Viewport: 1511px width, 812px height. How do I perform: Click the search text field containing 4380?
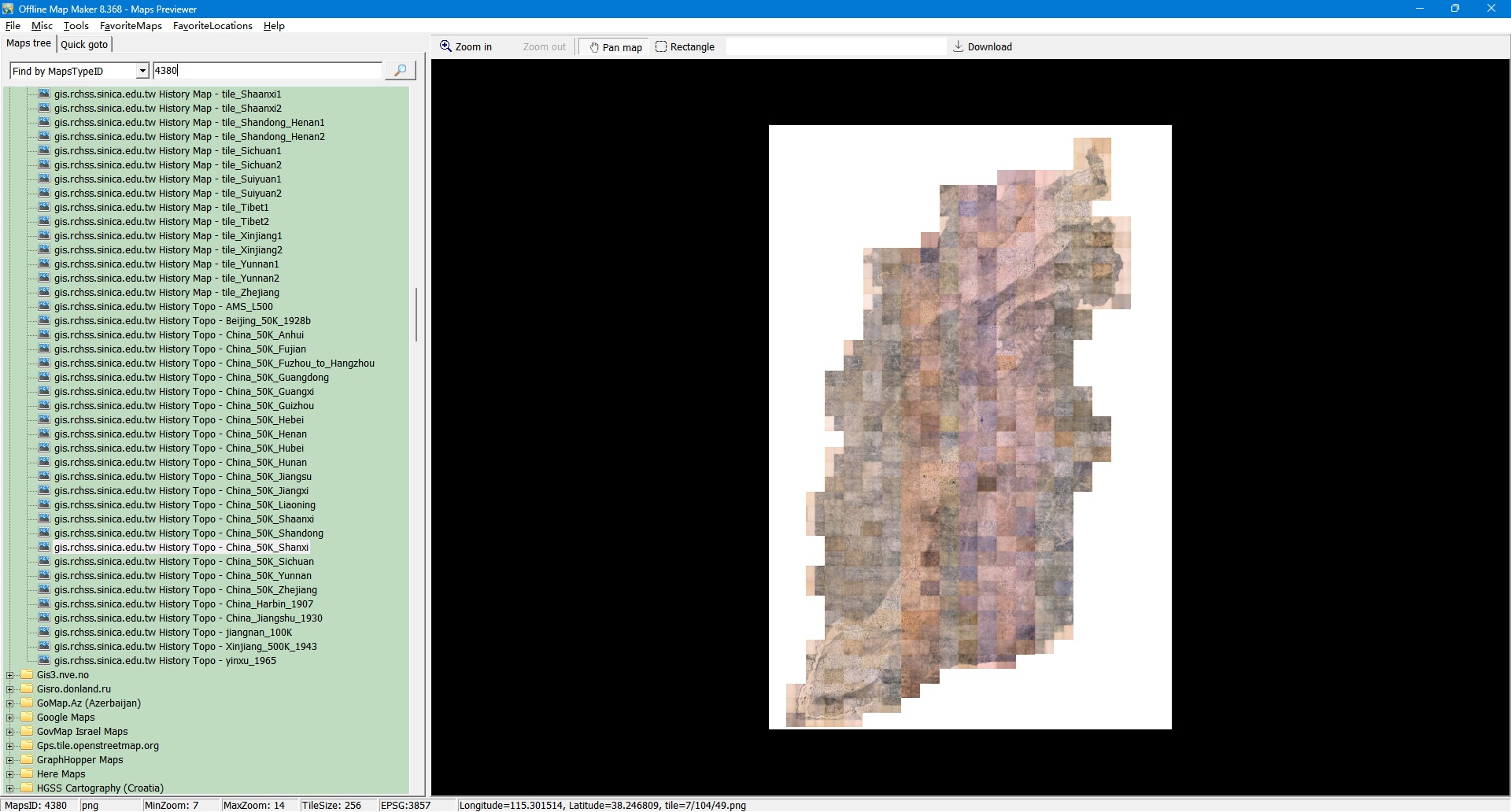click(268, 71)
